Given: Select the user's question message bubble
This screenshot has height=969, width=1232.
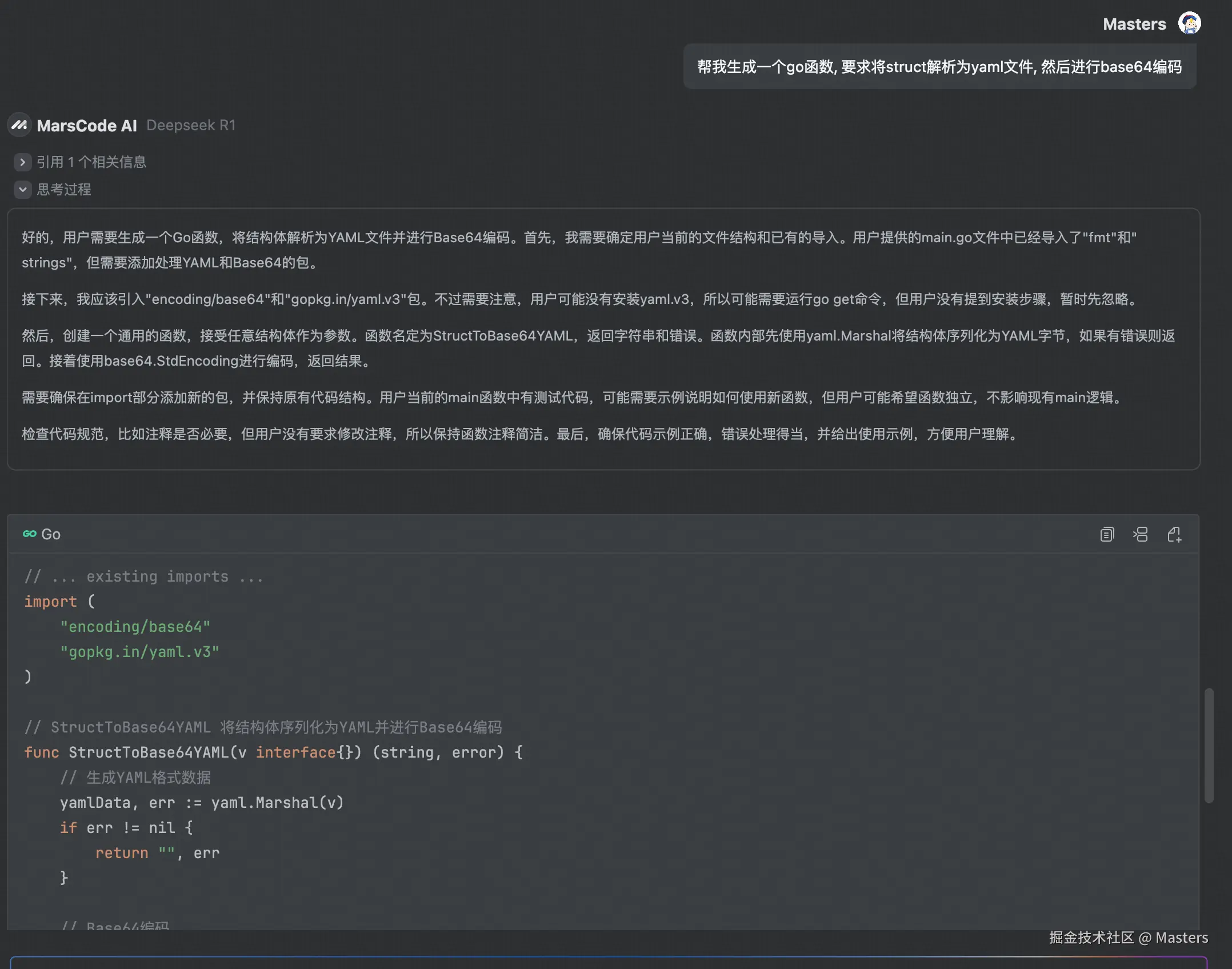Looking at the screenshot, I should (940, 67).
